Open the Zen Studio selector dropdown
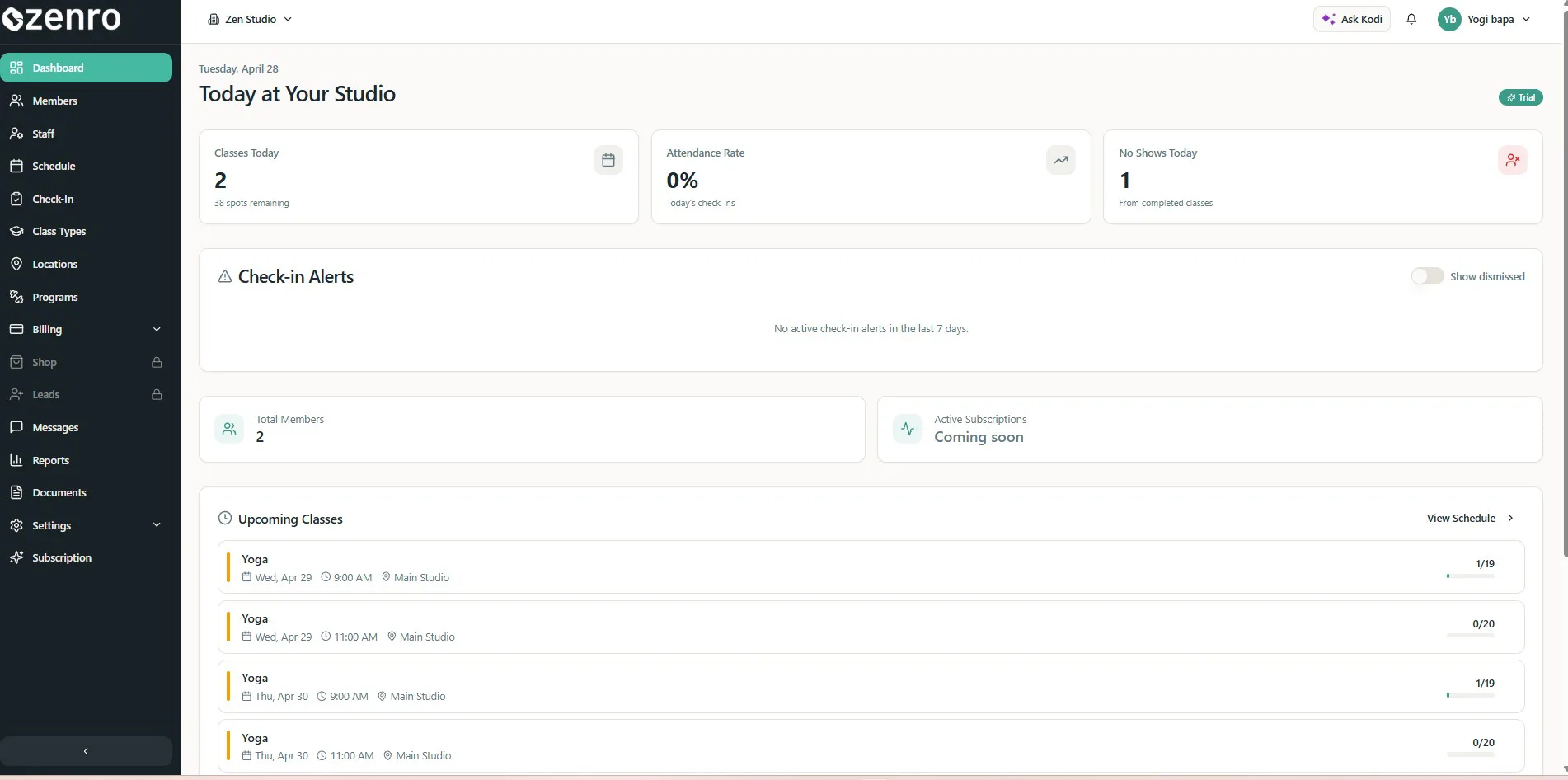The width and height of the screenshot is (1568, 780). pos(250,19)
